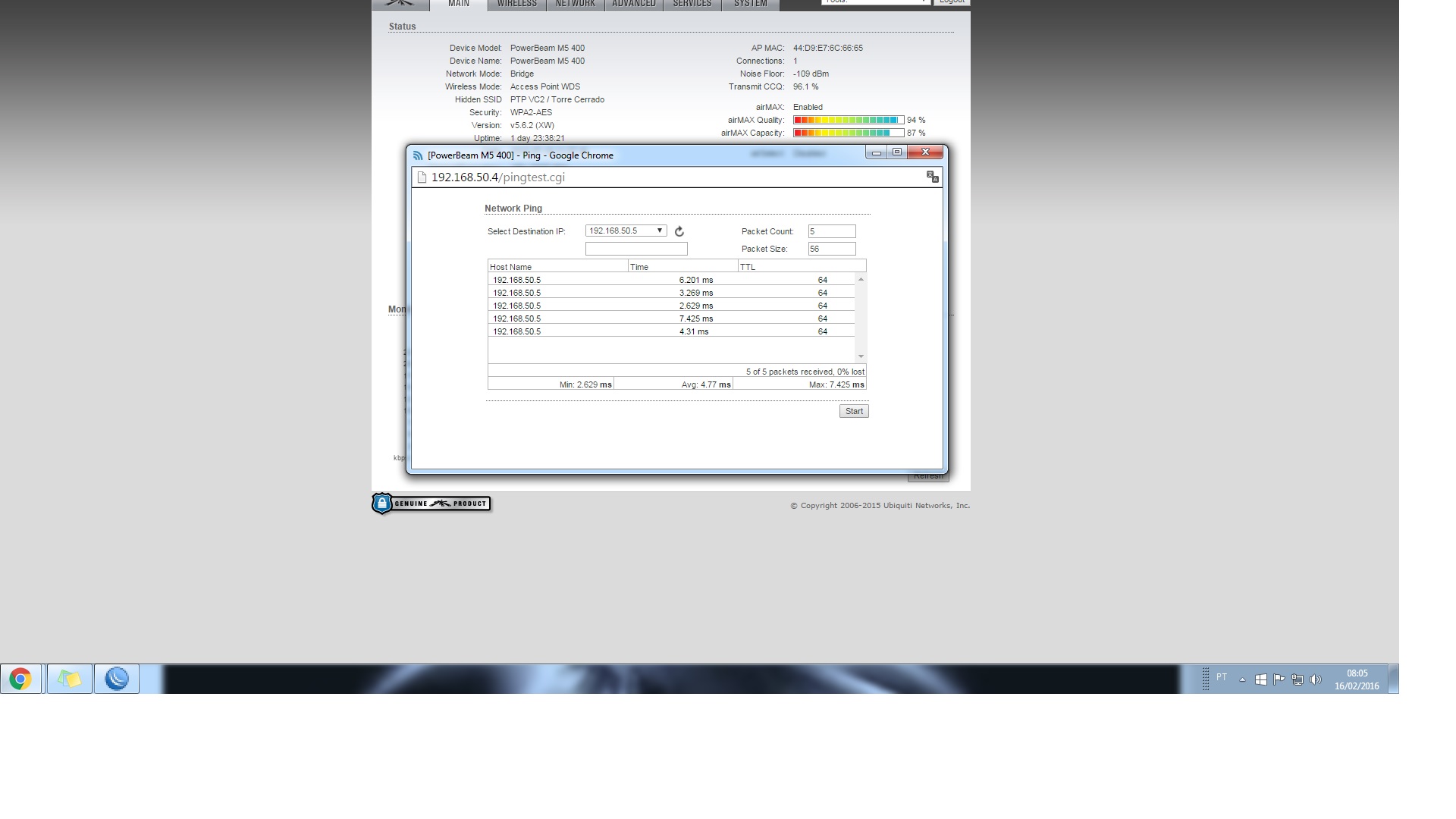Open the Tools dropdown menu

coord(875,2)
